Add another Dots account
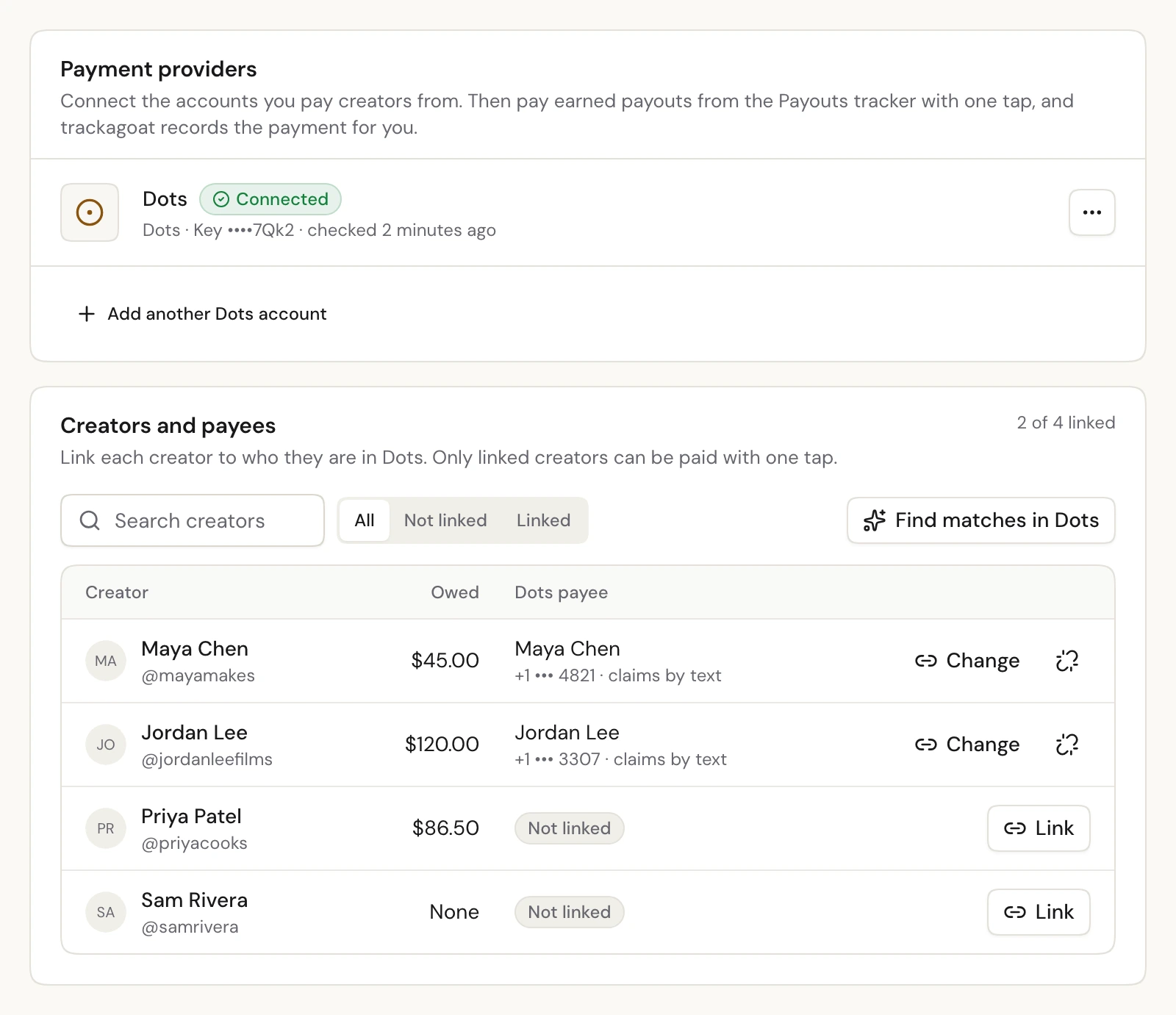Image resolution: width=1176 pixels, height=1015 pixels. point(202,314)
